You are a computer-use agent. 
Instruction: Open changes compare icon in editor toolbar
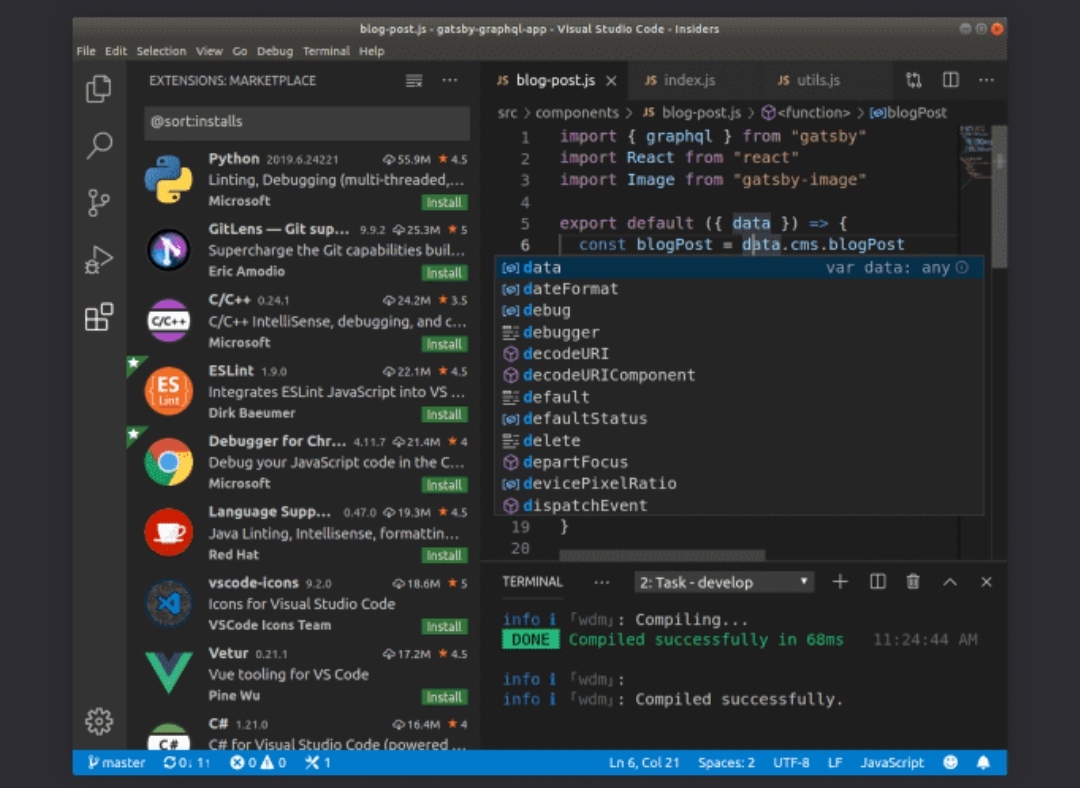[914, 81]
